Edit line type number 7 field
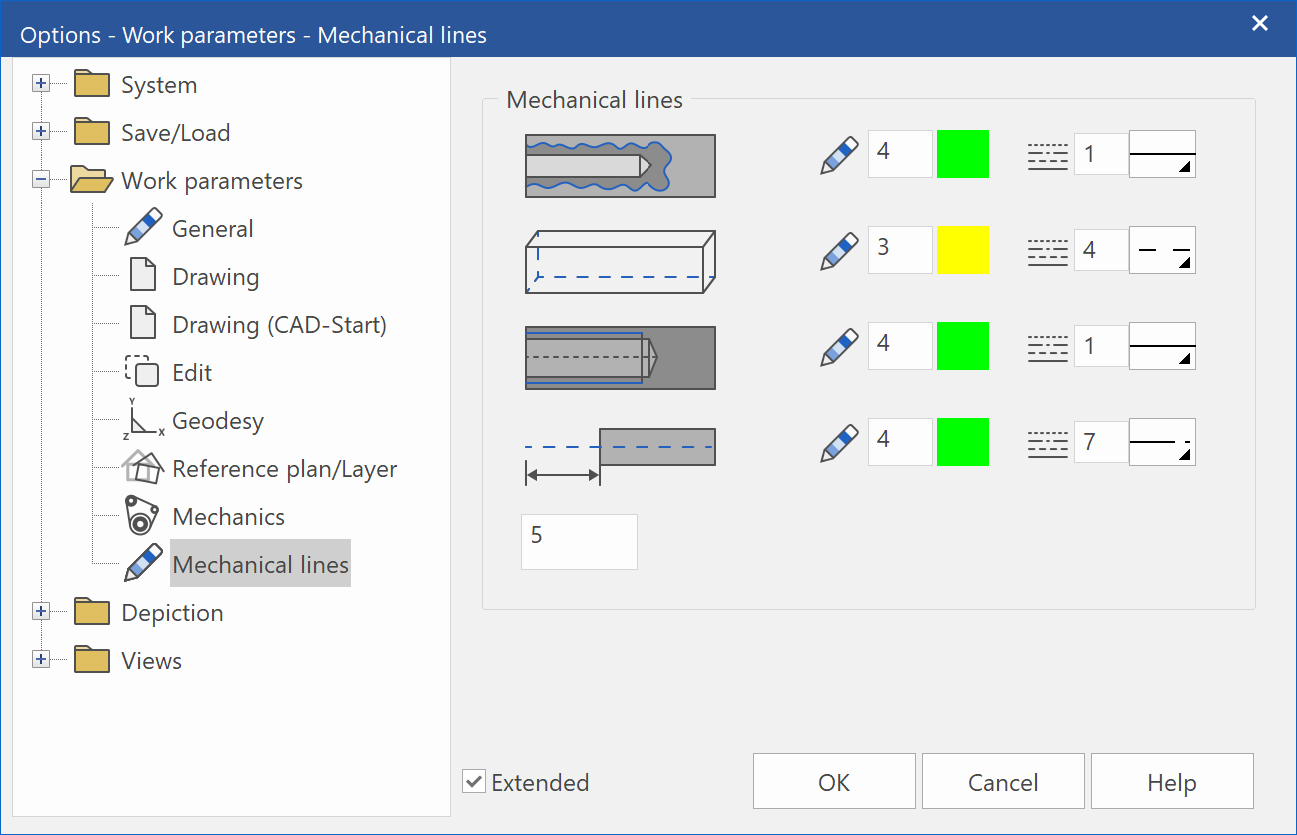The image size is (1297, 835). (x=1101, y=442)
